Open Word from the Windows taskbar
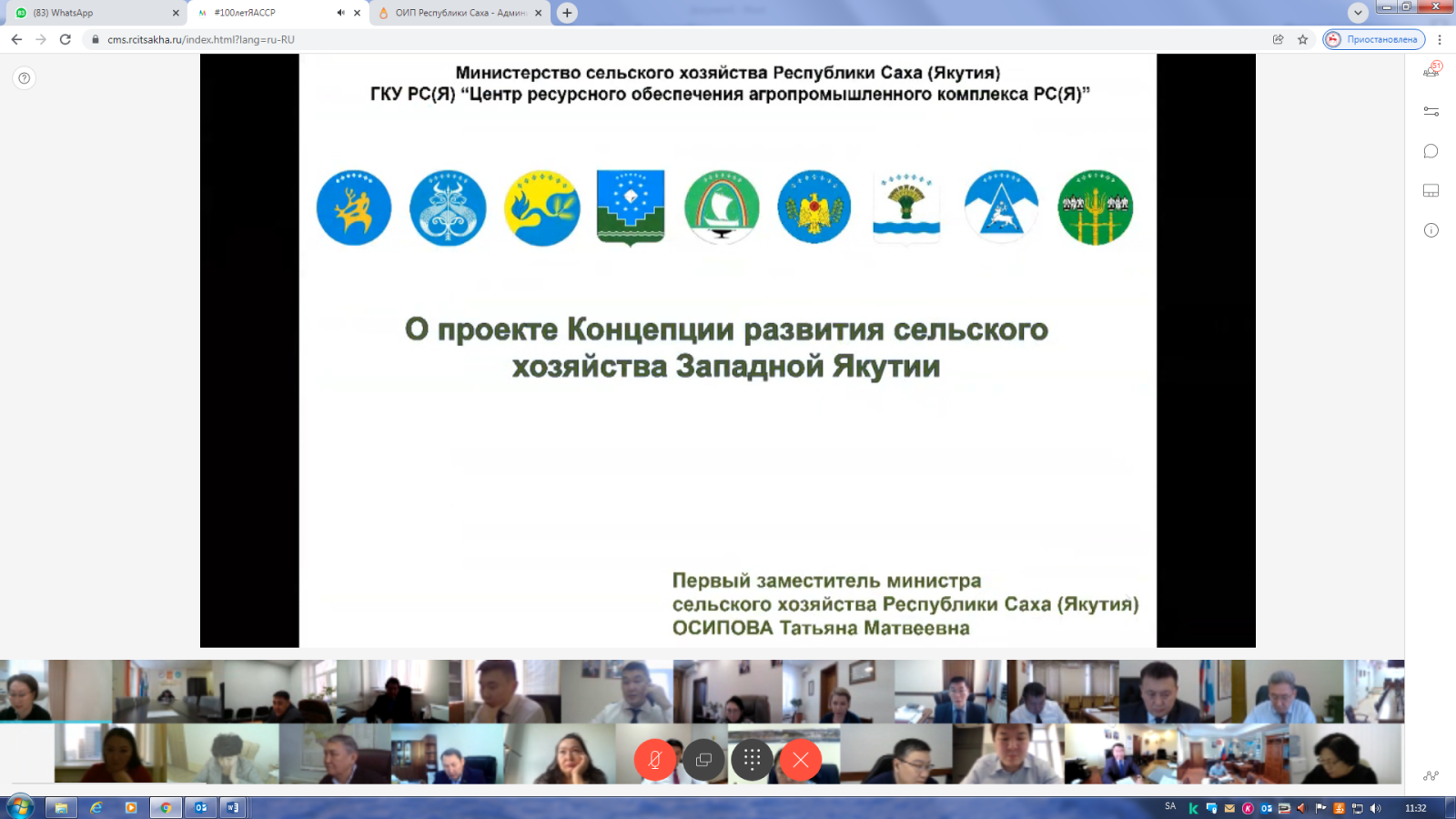Image resolution: width=1456 pixels, height=819 pixels. coord(233,807)
